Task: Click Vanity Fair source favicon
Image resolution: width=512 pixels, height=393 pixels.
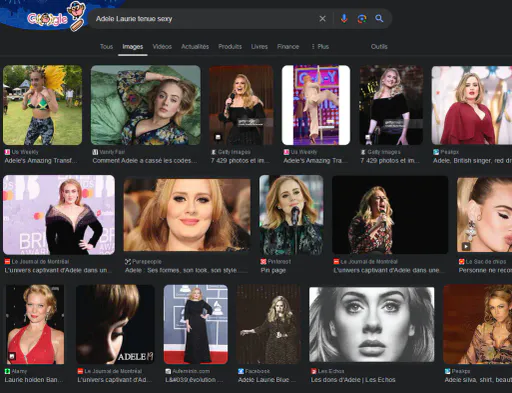Action: tap(95, 152)
